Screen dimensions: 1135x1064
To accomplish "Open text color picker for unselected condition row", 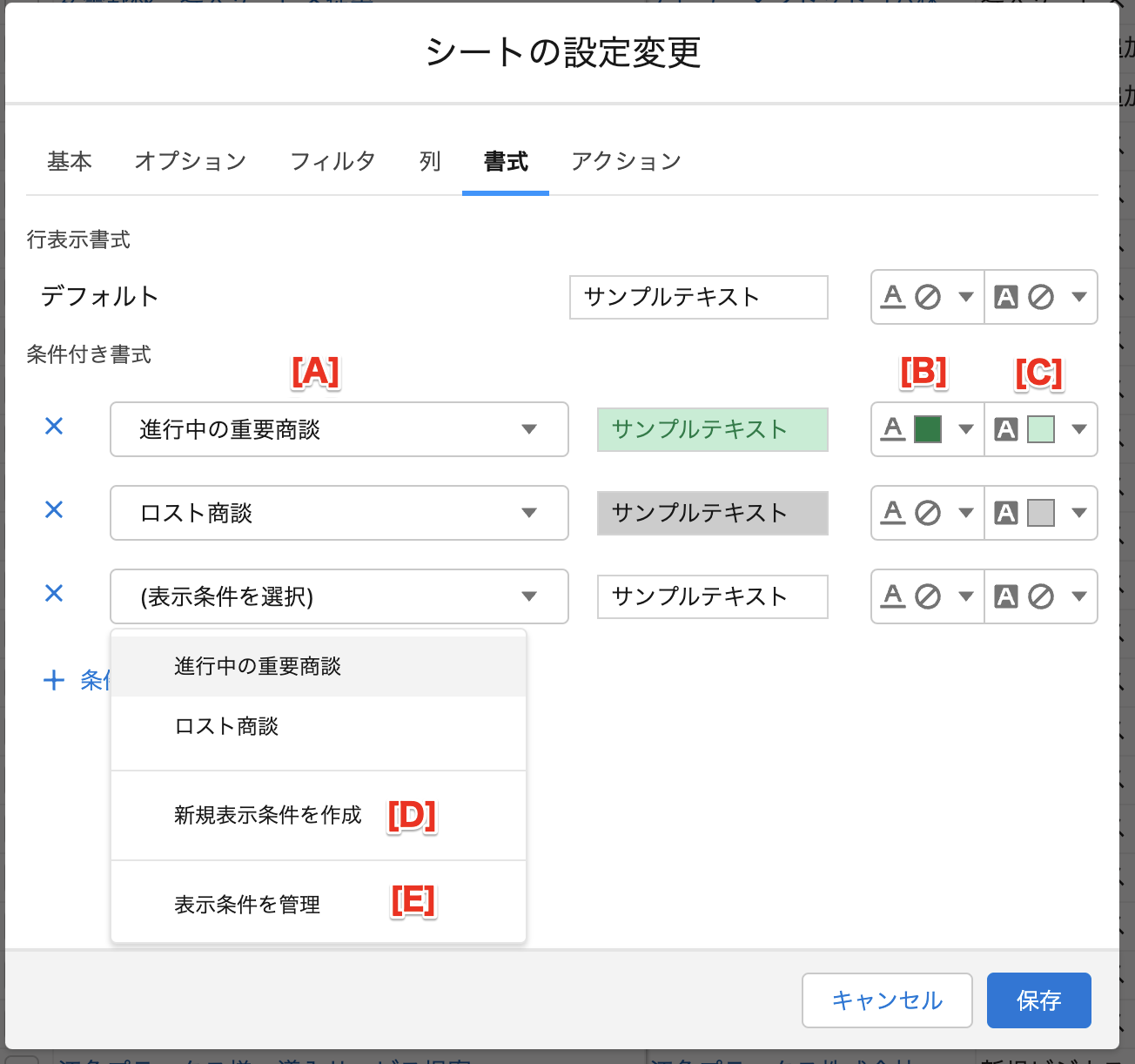I will point(927,596).
